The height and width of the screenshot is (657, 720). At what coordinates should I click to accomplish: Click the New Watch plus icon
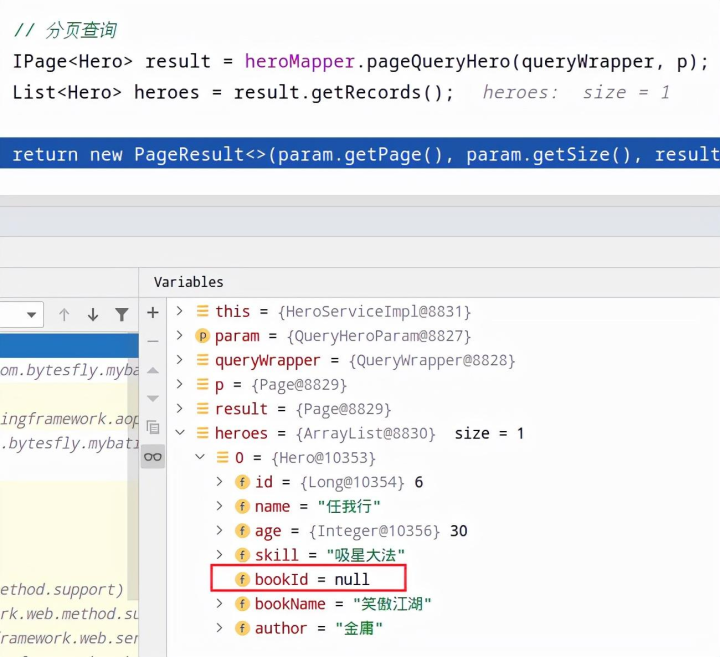click(x=153, y=313)
